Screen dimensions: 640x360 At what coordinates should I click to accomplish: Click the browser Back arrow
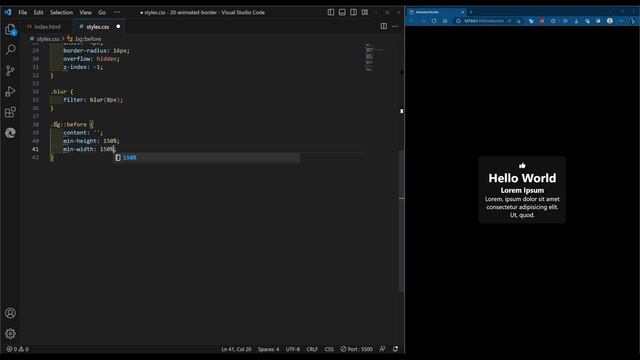tap(411, 21)
